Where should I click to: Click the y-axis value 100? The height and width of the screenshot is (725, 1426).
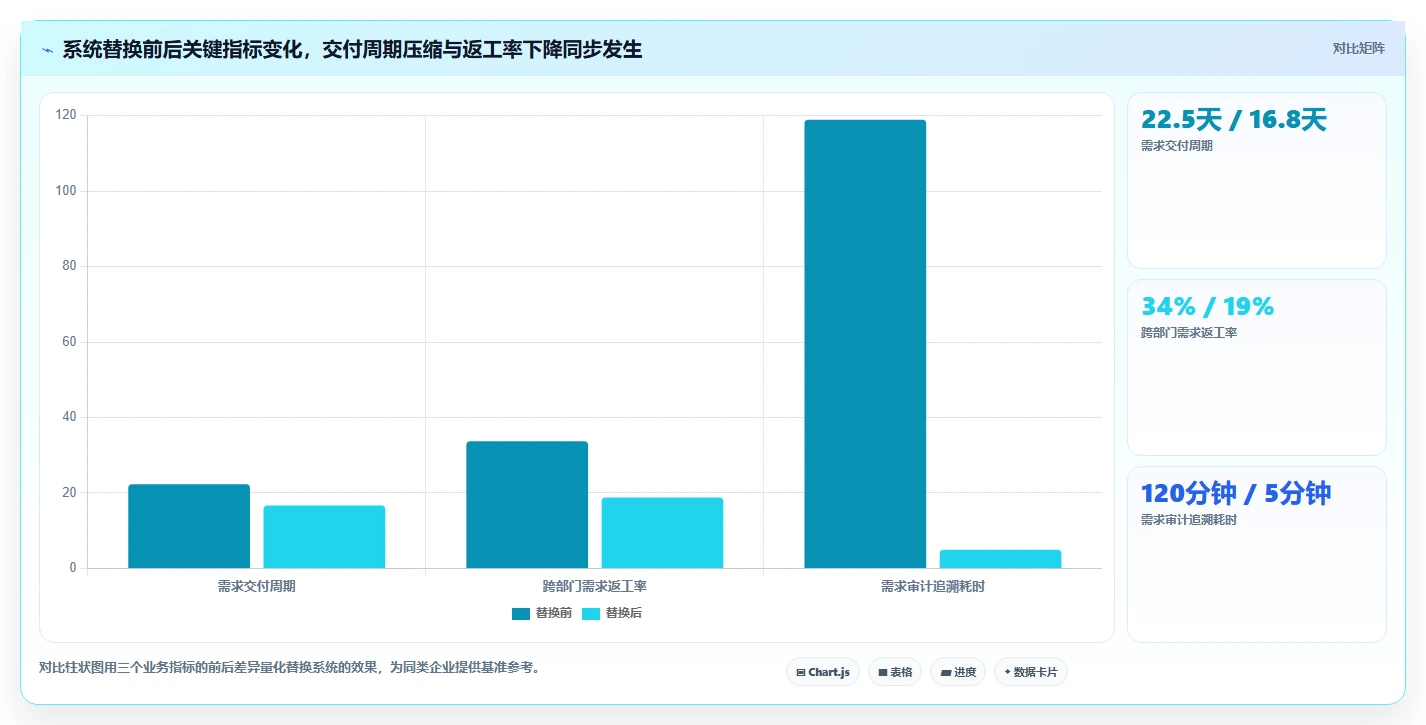point(66,191)
